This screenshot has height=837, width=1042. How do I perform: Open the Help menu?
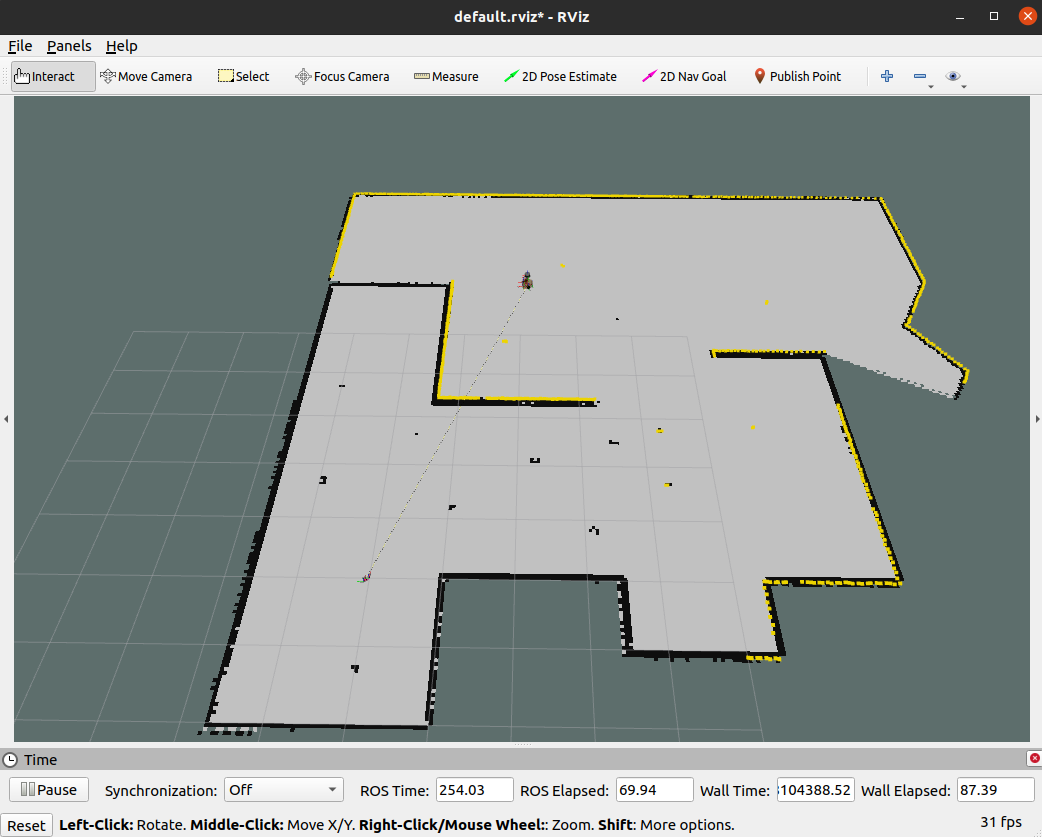pos(121,46)
